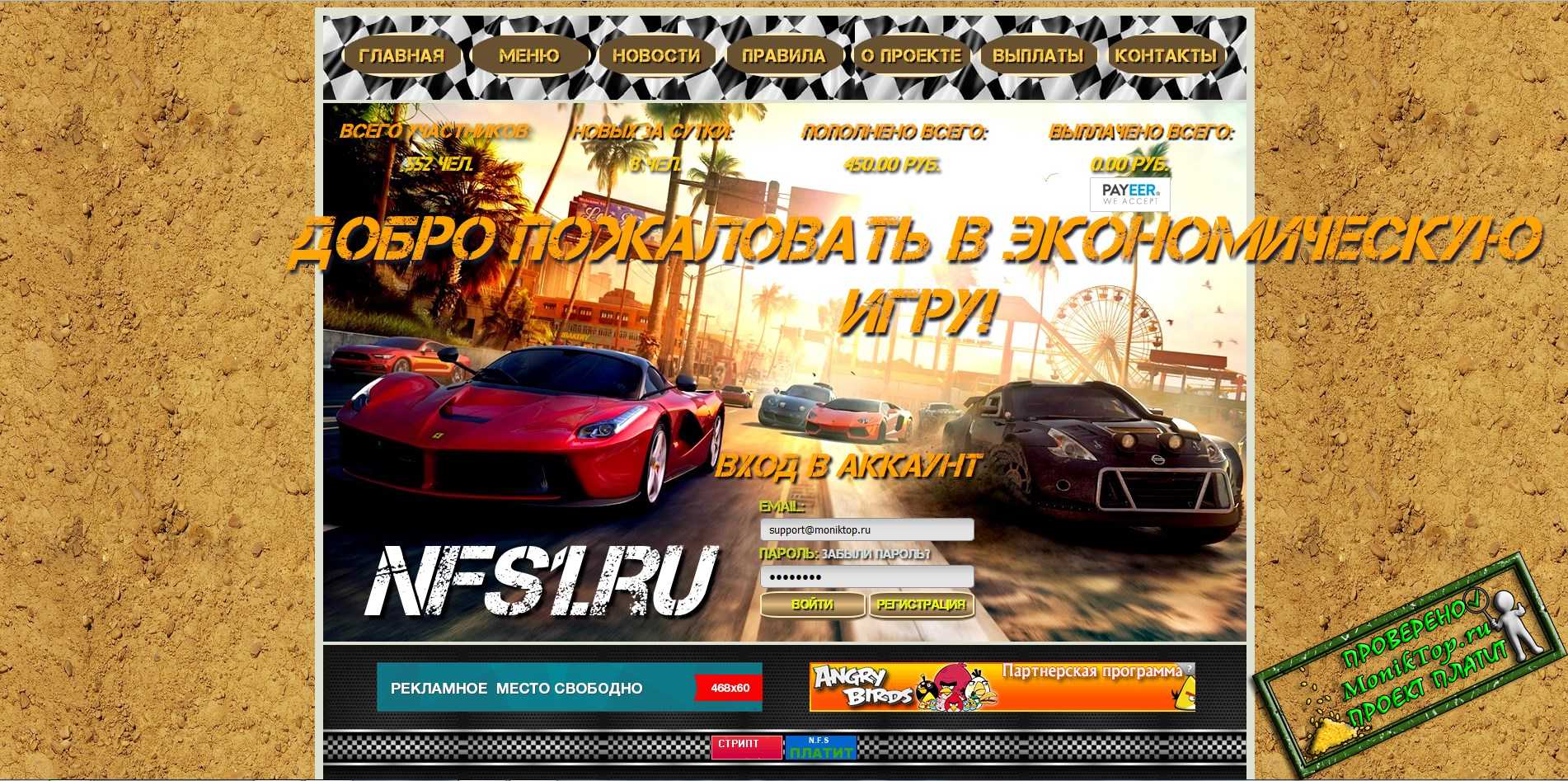The image size is (1568, 781).
Task: Open the 'О проекте' about page
Action: click(x=911, y=56)
